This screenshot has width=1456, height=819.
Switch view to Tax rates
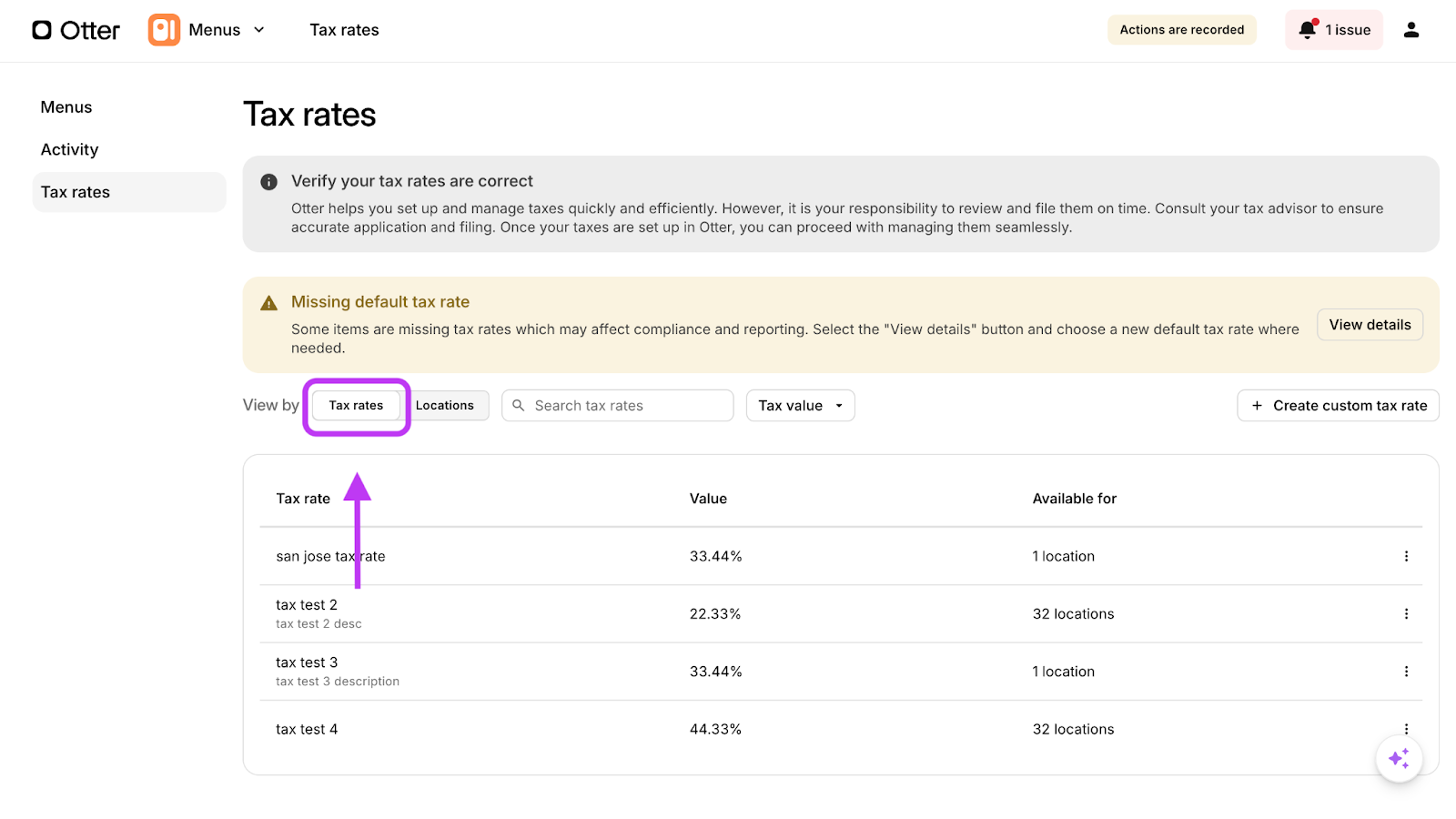click(x=356, y=406)
